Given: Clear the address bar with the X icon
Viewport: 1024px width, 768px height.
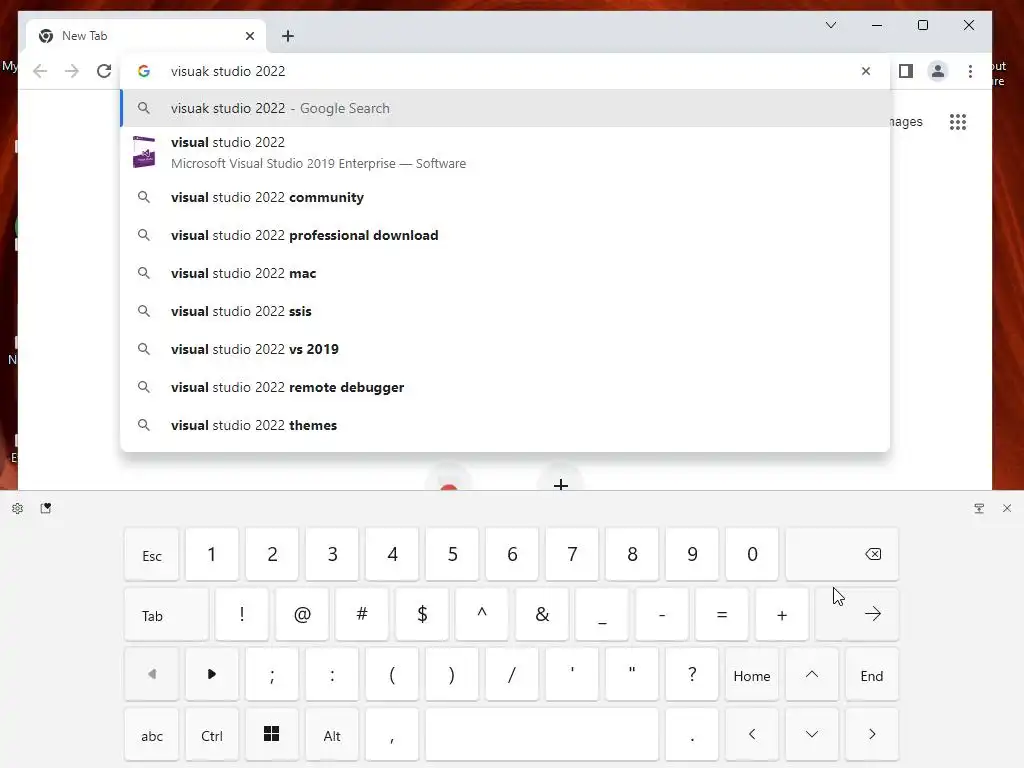Looking at the screenshot, I should [866, 71].
